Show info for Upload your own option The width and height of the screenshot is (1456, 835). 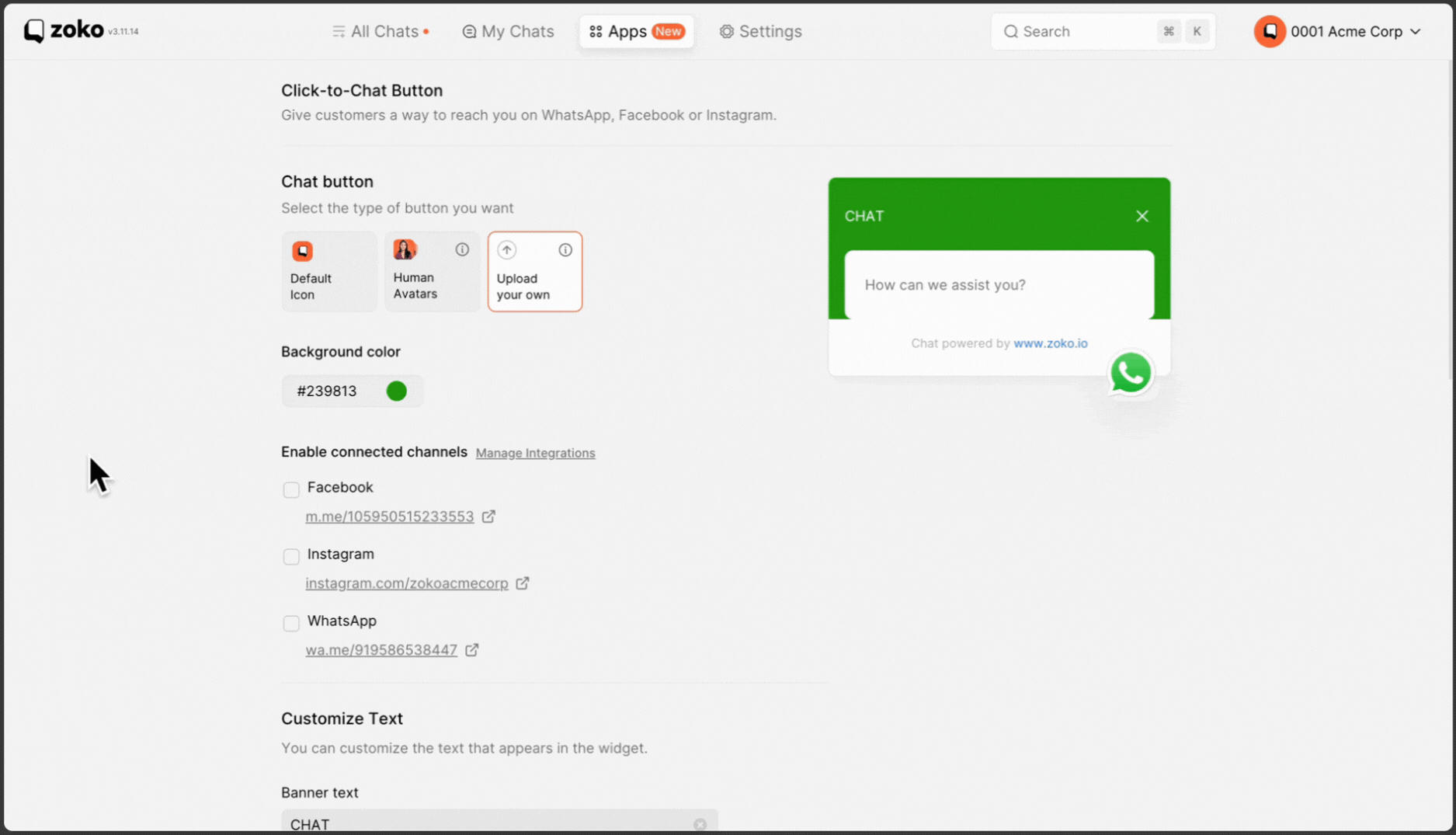click(x=565, y=250)
